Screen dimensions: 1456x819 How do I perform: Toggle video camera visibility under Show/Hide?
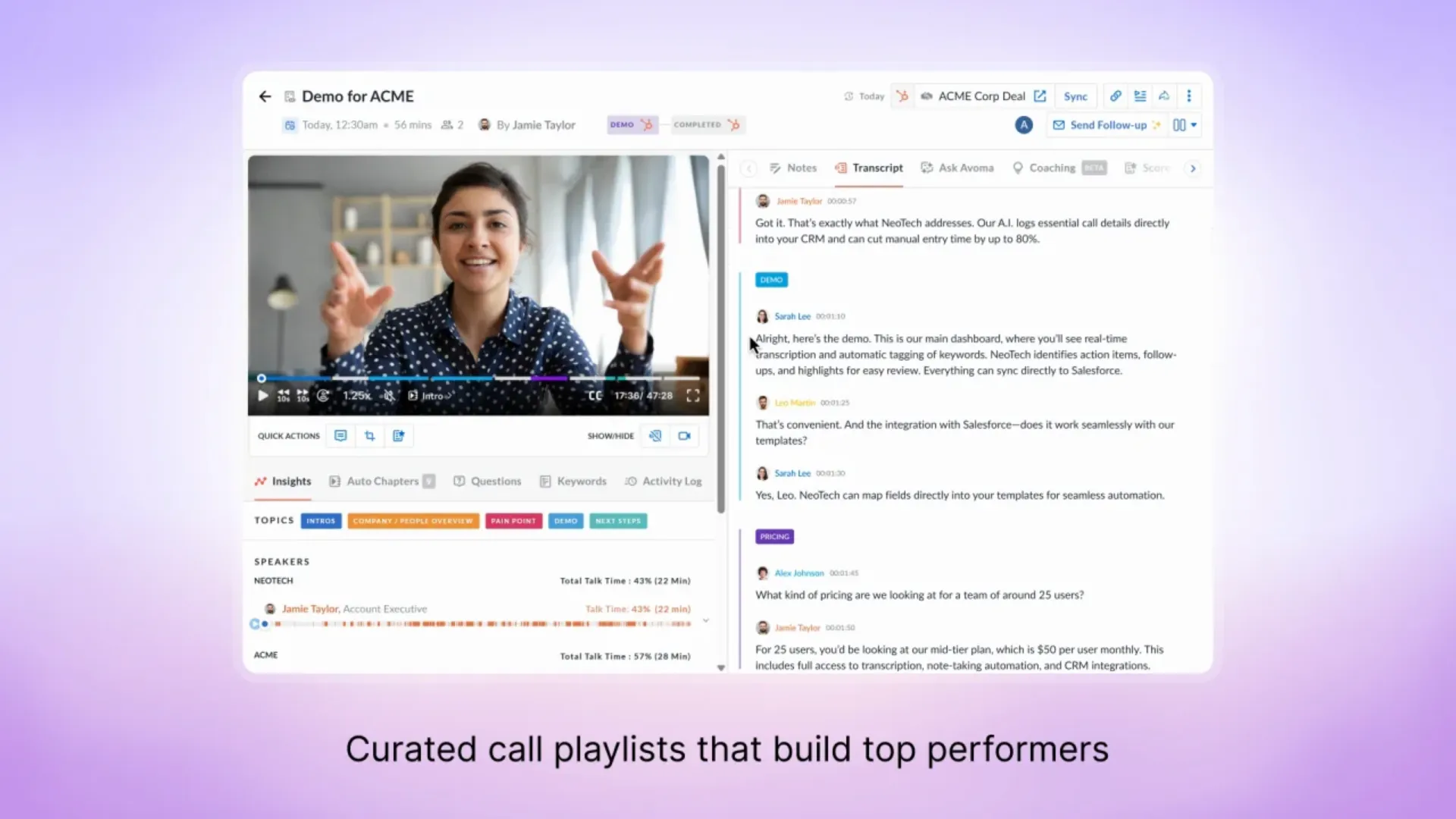[x=684, y=436]
